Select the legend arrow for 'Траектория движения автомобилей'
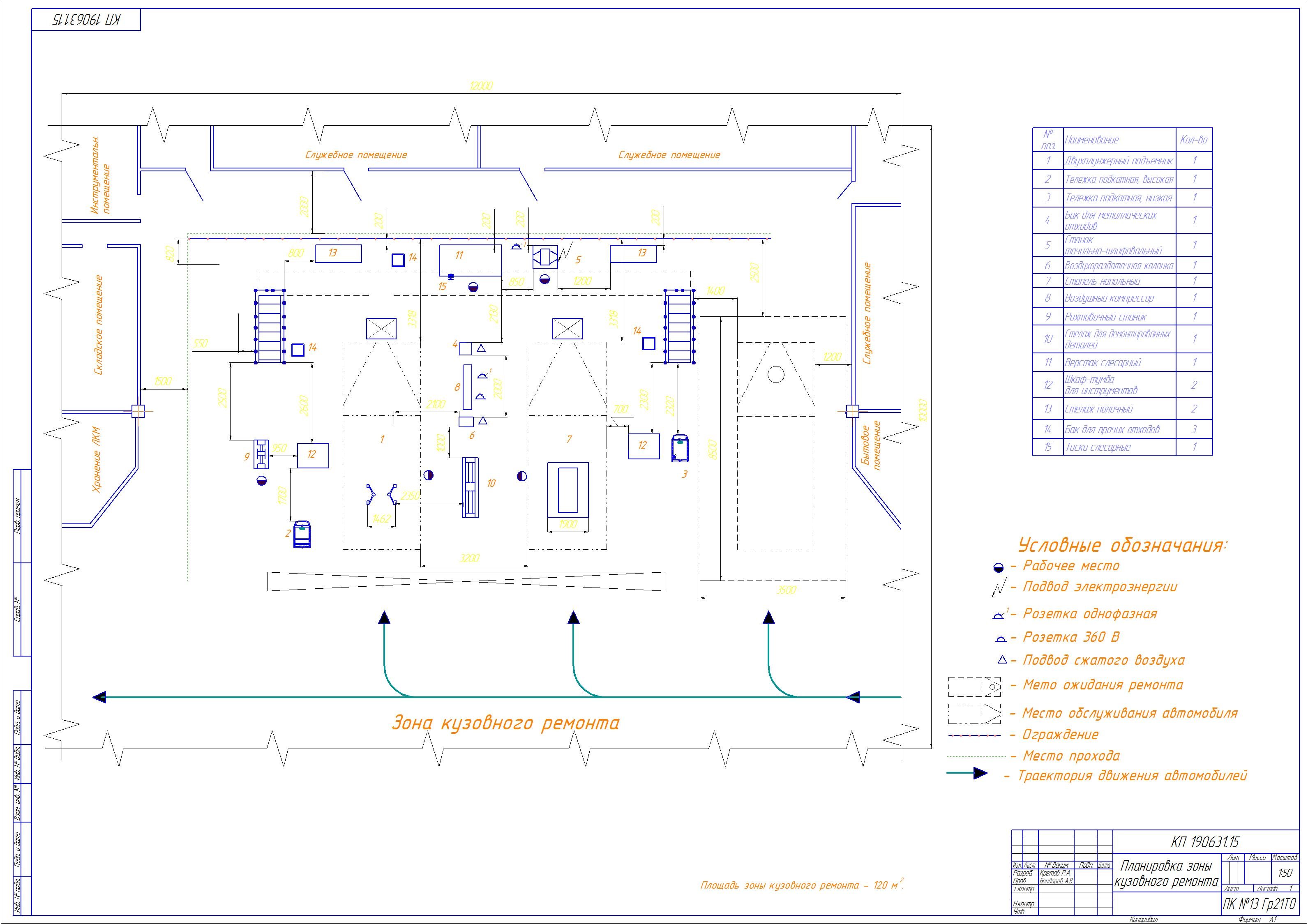The width and height of the screenshot is (1308, 924). tap(967, 773)
